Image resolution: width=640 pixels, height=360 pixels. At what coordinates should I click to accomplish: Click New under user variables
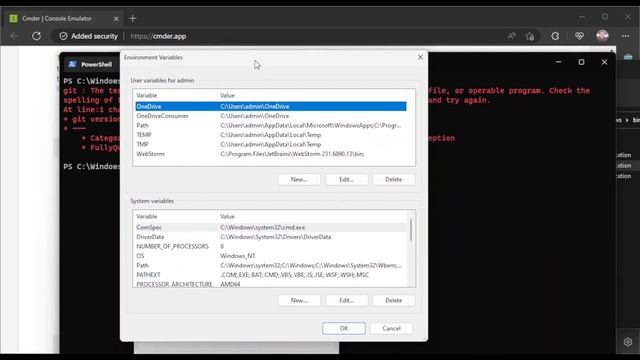click(299, 179)
